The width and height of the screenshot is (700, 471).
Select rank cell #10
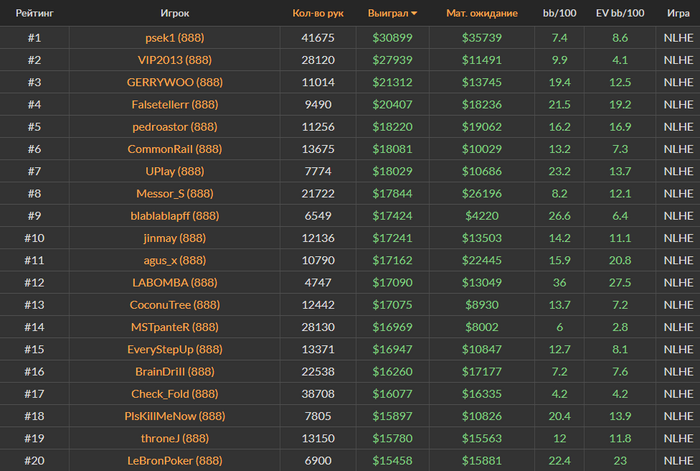pyautogui.click(x=34, y=238)
